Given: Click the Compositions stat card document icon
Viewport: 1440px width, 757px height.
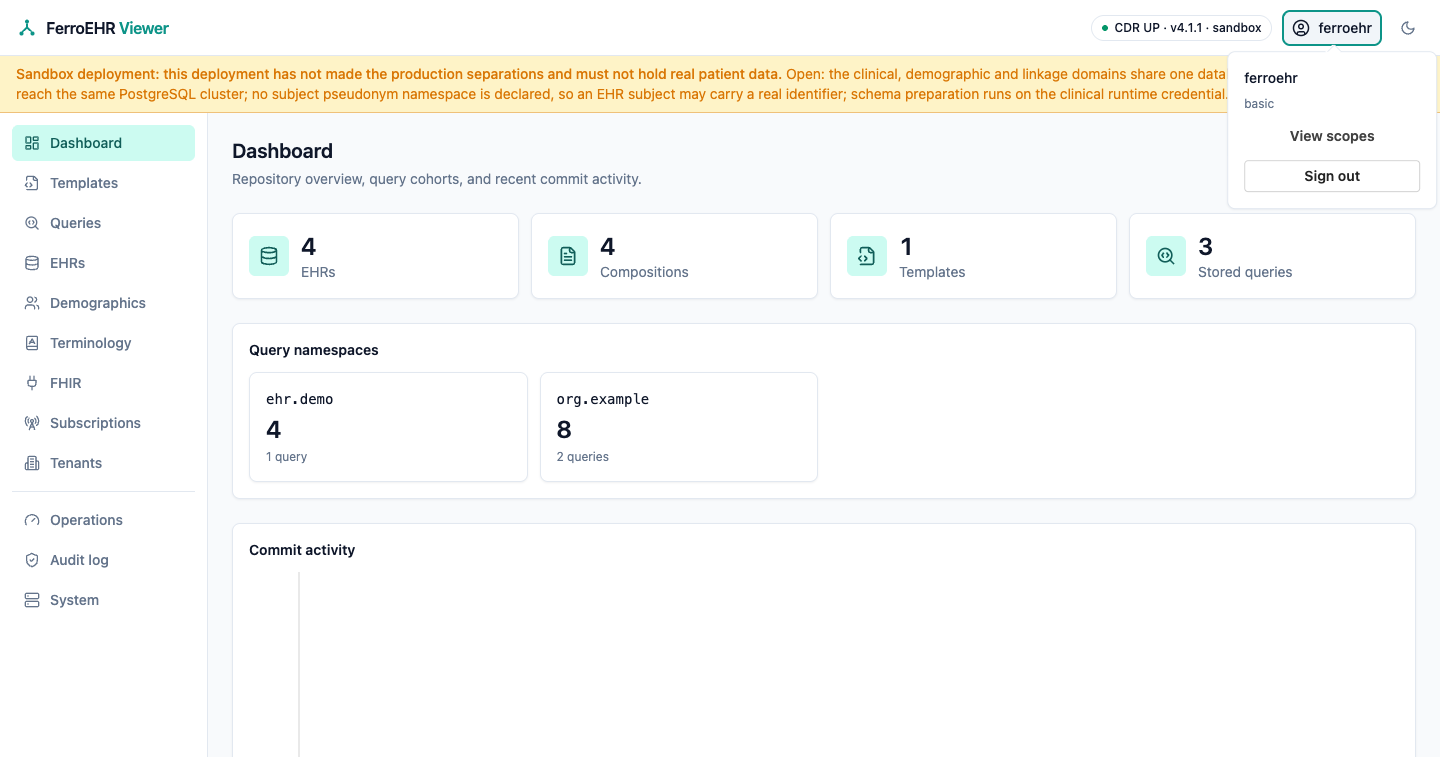Looking at the screenshot, I should [x=568, y=256].
